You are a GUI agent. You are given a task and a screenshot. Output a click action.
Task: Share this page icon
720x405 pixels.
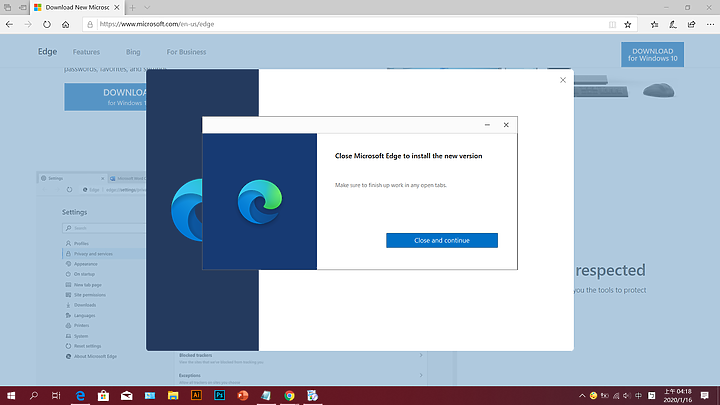pyautogui.click(x=692, y=24)
